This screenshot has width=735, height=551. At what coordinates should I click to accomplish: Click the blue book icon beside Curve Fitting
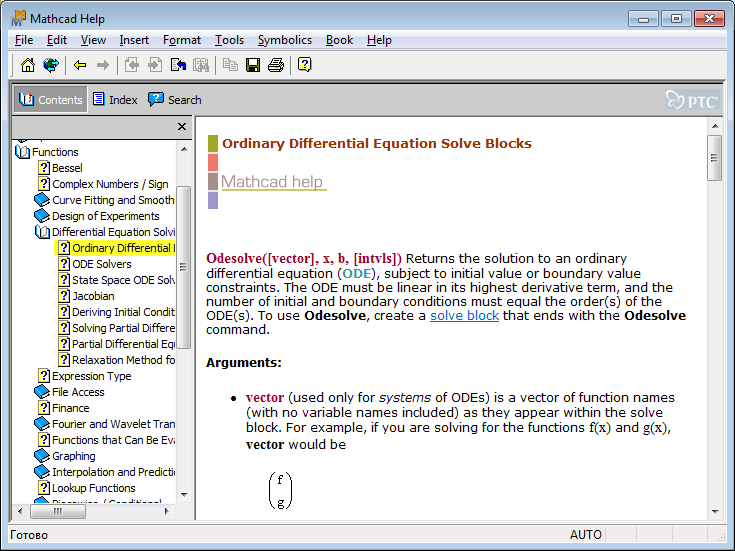pyautogui.click(x=42, y=200)
